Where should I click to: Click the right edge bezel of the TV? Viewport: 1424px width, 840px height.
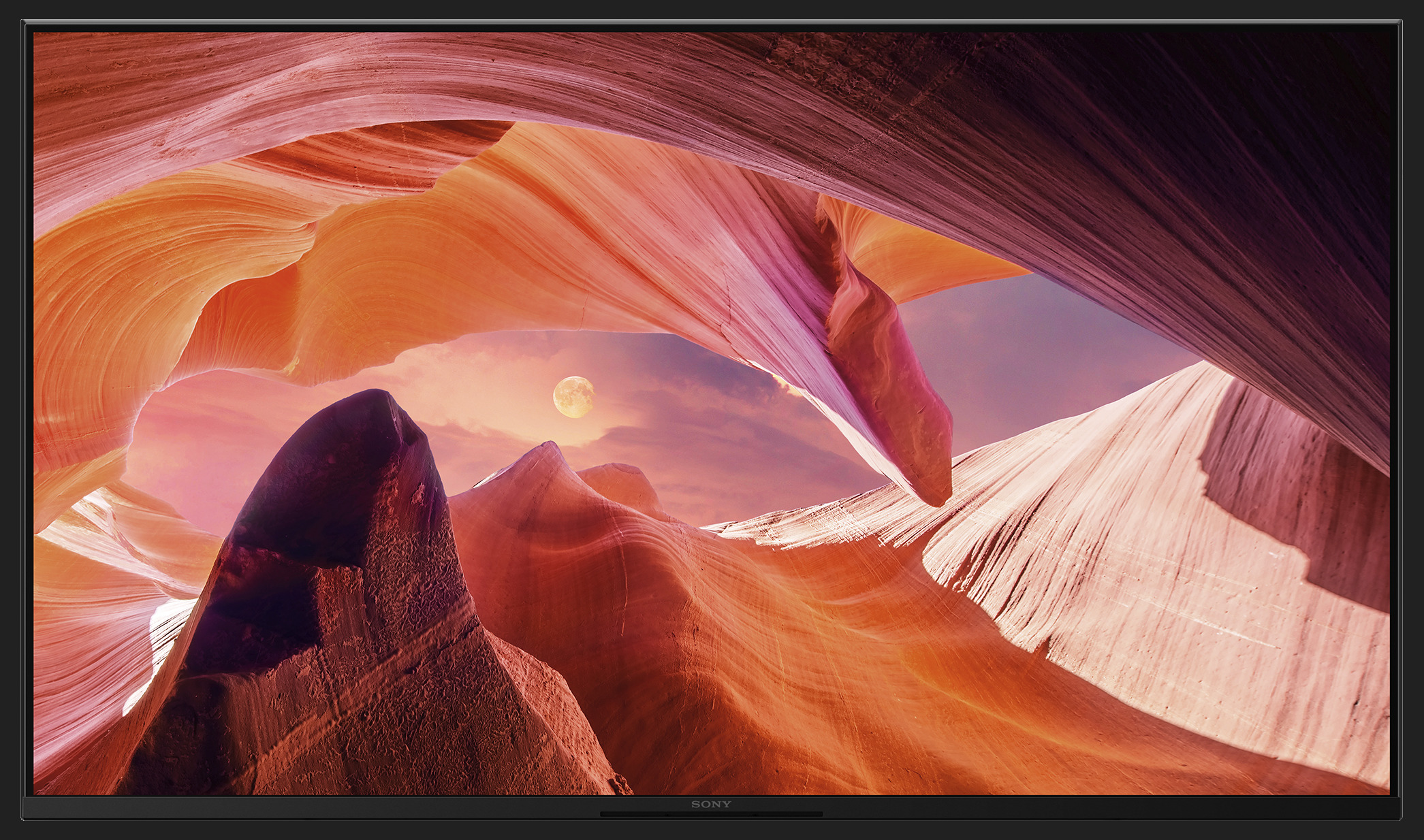point(1395,408)
